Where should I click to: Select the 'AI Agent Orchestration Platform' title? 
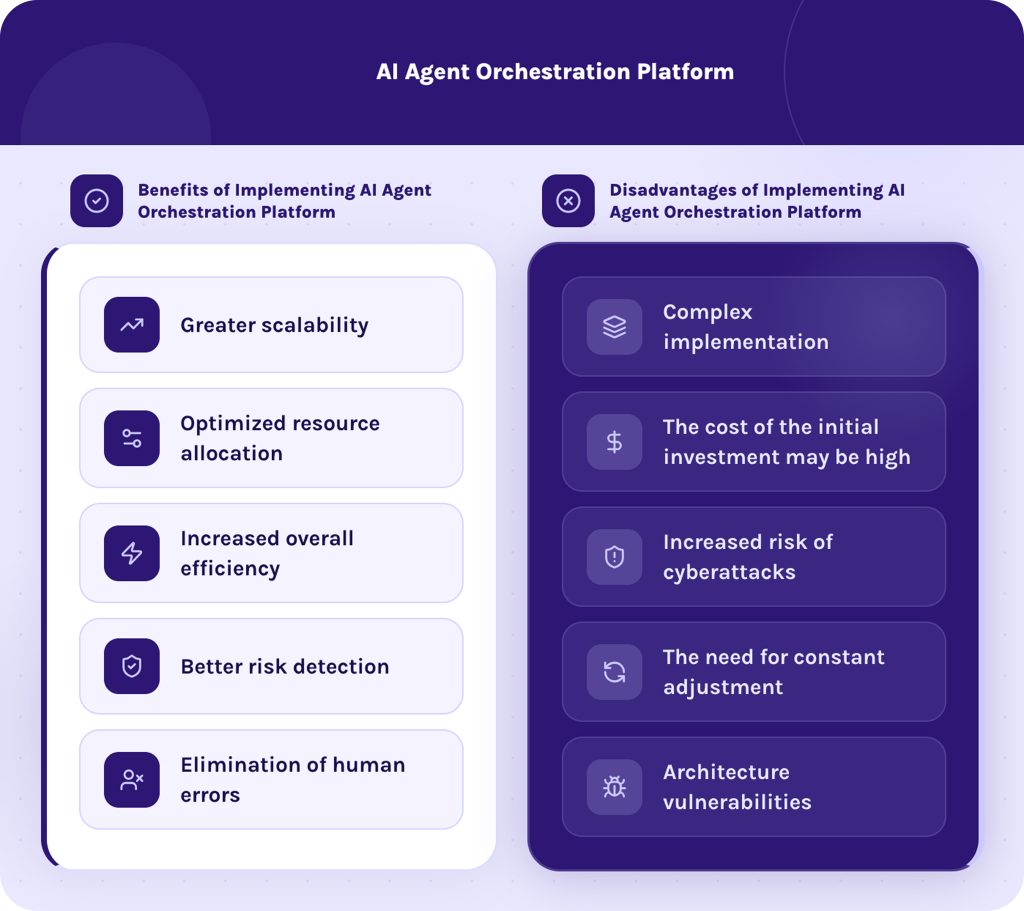555,72
